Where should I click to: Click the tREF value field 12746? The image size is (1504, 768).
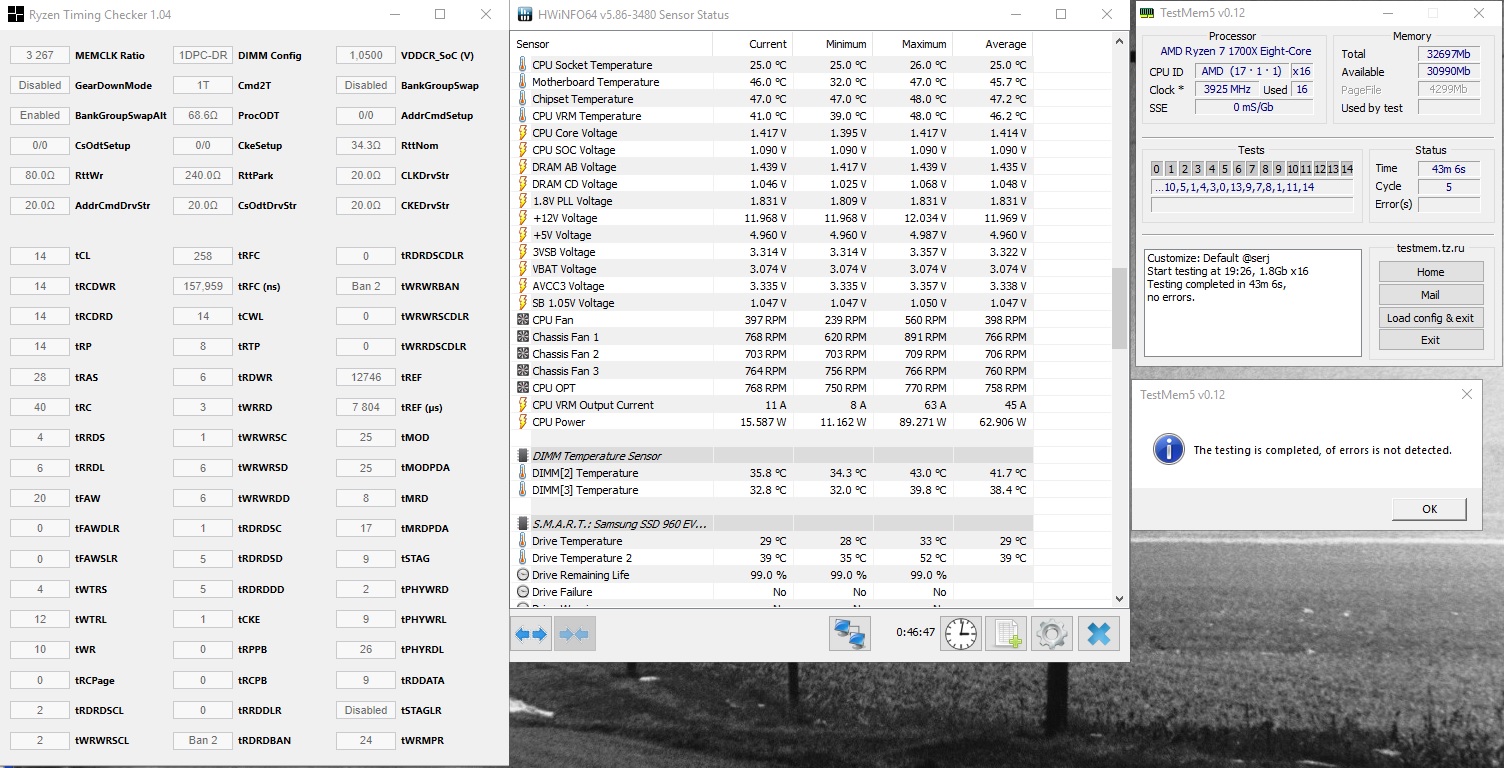(x=366, y=377)
